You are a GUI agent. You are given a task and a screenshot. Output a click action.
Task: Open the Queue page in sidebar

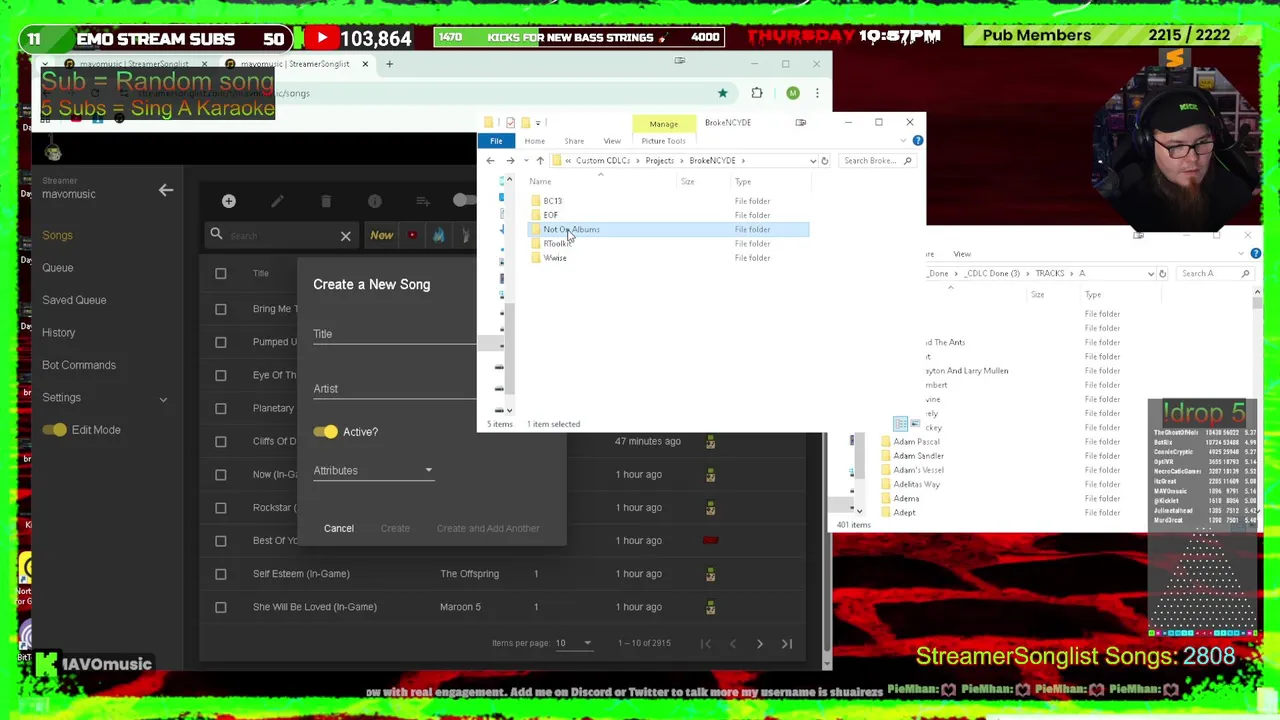click(x=57, y=268)
